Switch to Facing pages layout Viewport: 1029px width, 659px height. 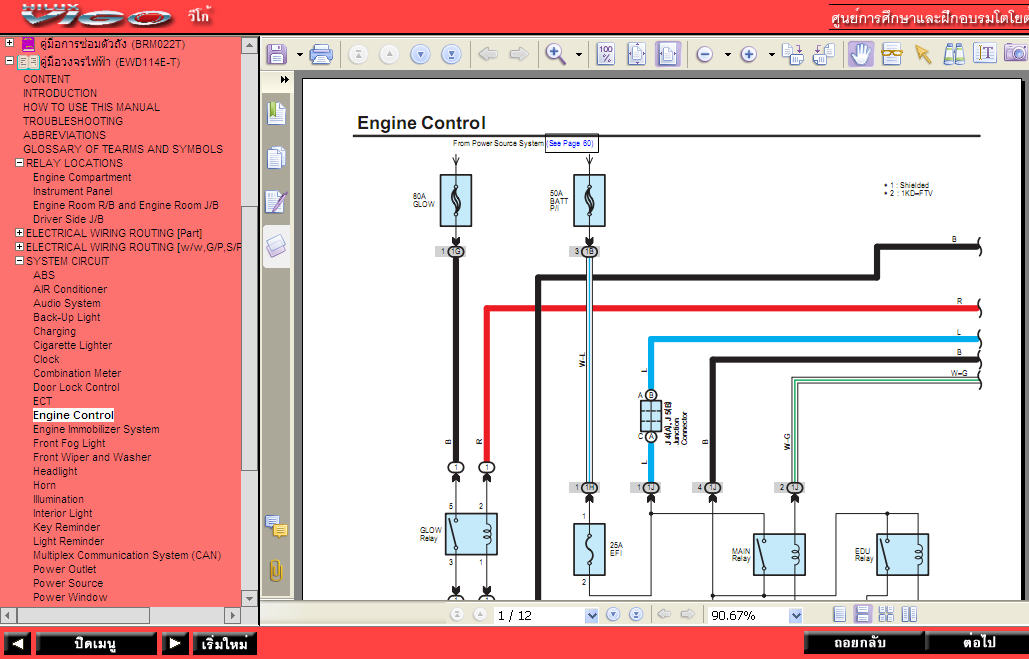click(909, 614)
